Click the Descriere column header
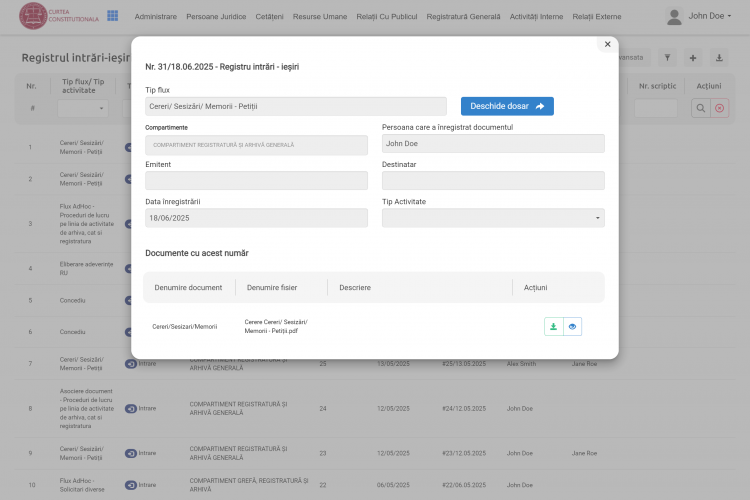Viewport: 750px width, 500px height. [x=355, y=288]
